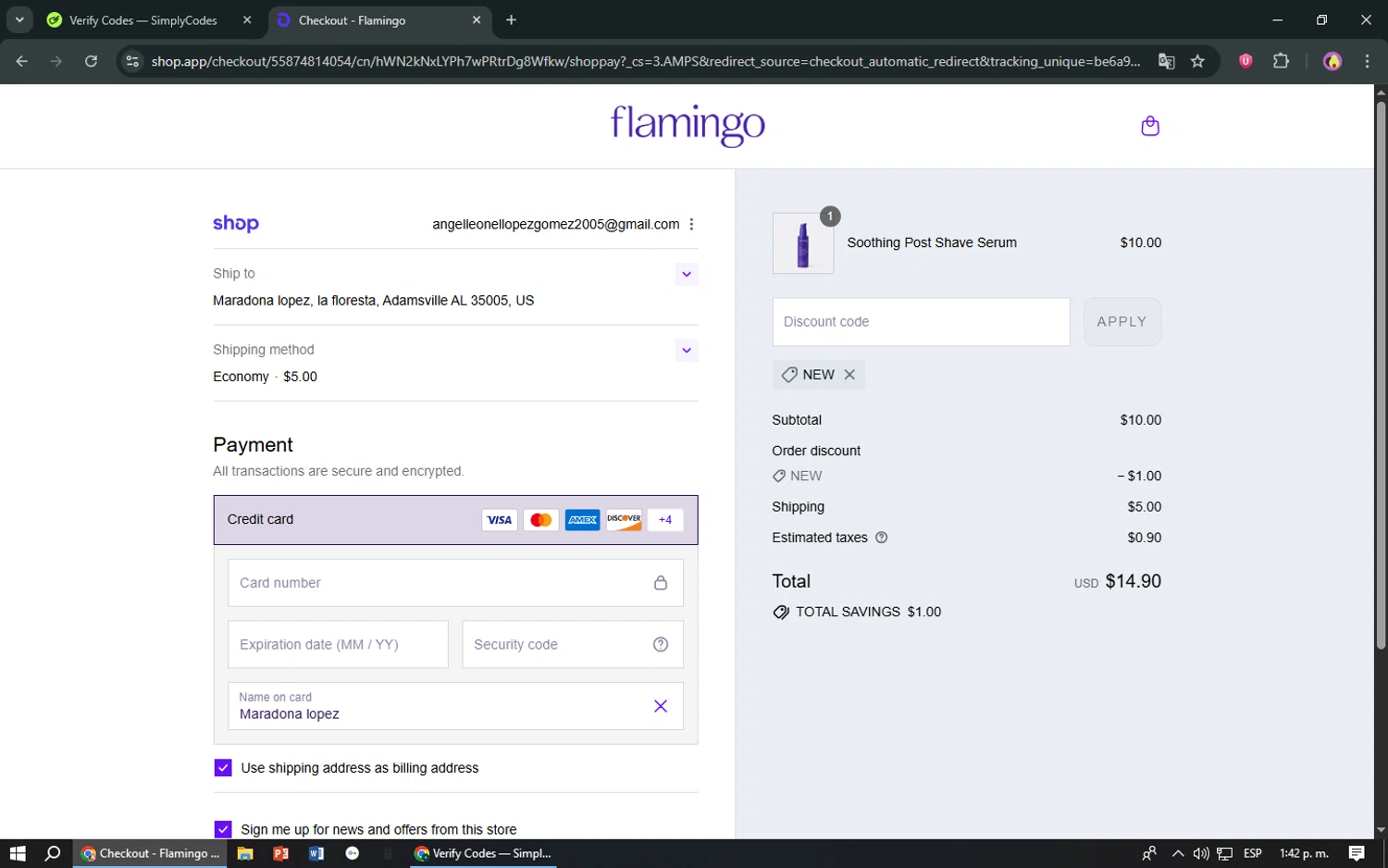The height and width of the screenshot is (868, 1388).
Task: Click the Mastercard logo
Action: (541, 520)
